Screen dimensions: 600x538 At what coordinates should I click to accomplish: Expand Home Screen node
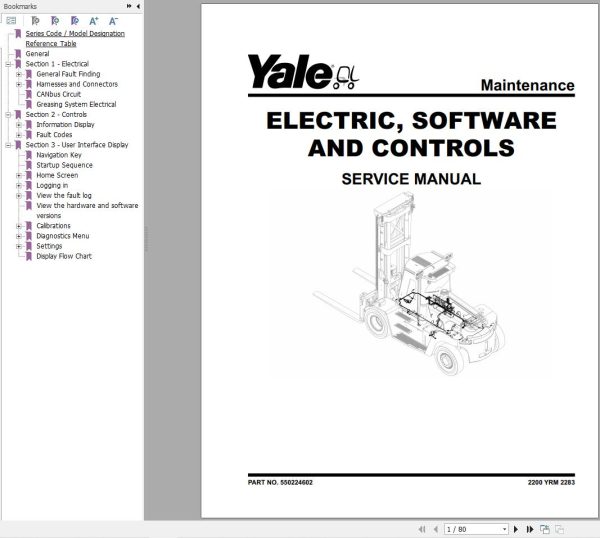[x=19, y=175]
